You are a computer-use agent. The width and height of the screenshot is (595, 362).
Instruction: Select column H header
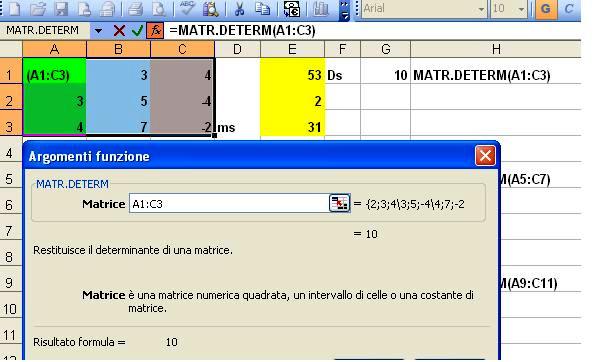click(x=496, y=49)
